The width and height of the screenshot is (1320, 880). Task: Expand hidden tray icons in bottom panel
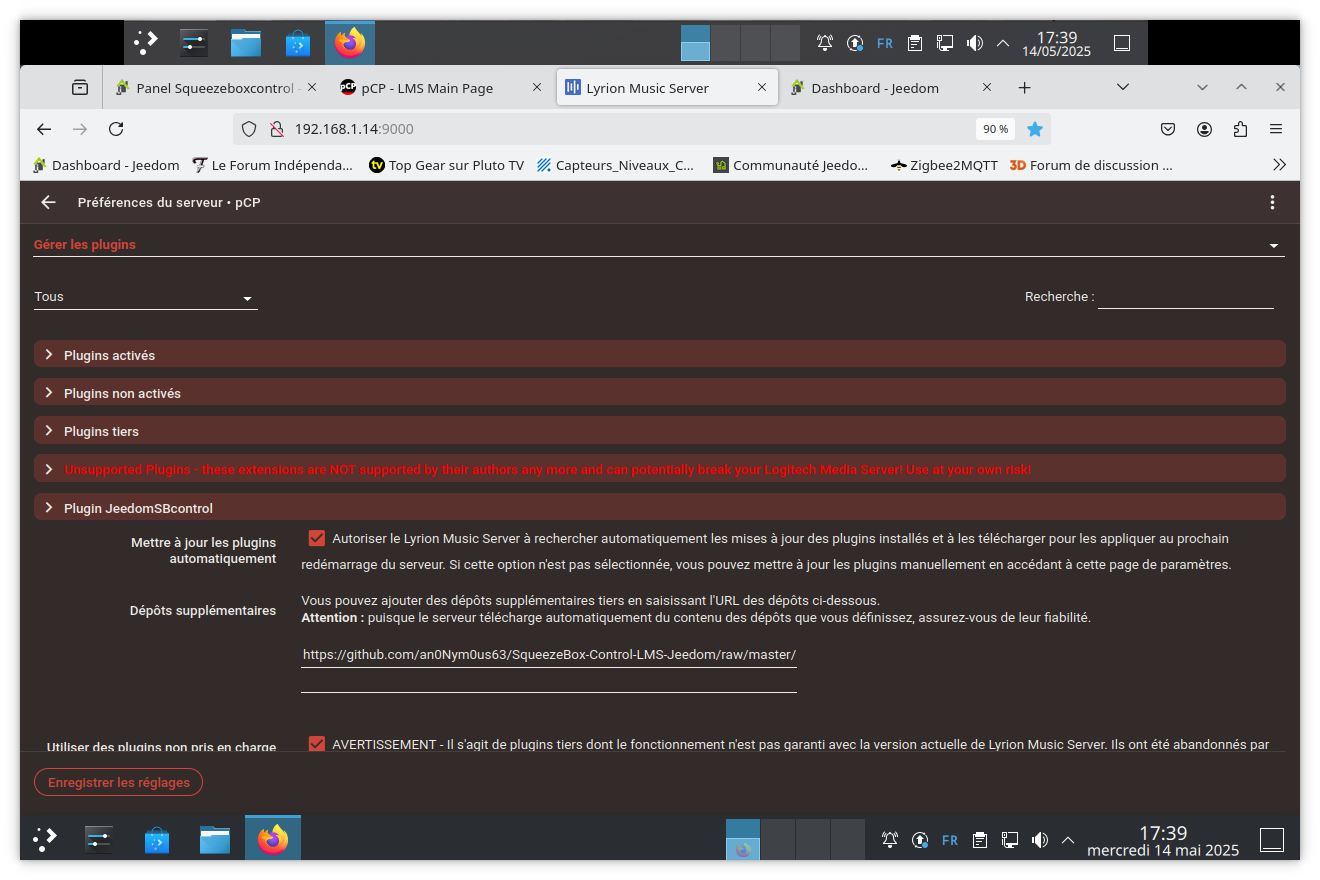(x=1068, y=840)
